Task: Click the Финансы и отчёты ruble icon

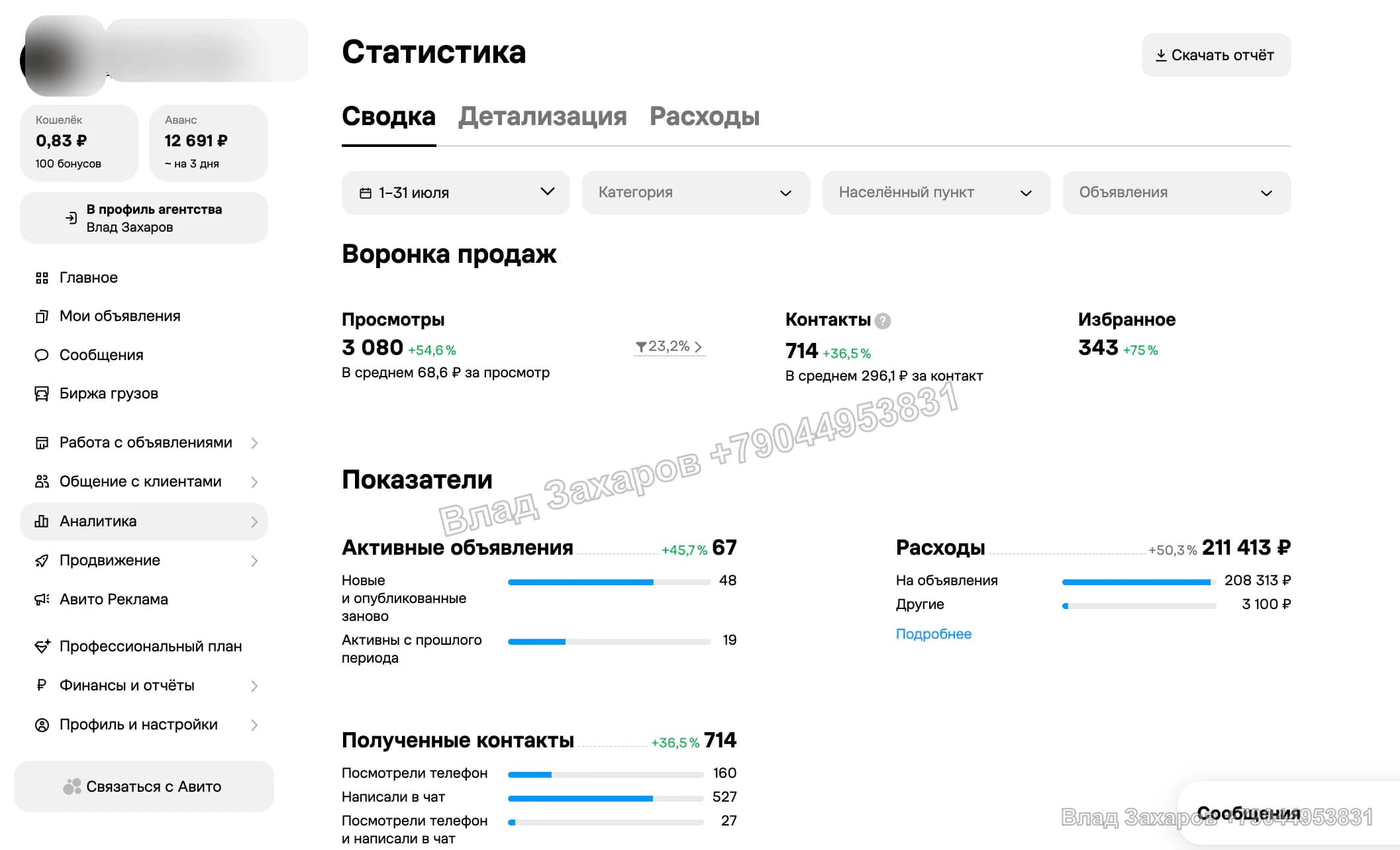Action: [42, 685]
